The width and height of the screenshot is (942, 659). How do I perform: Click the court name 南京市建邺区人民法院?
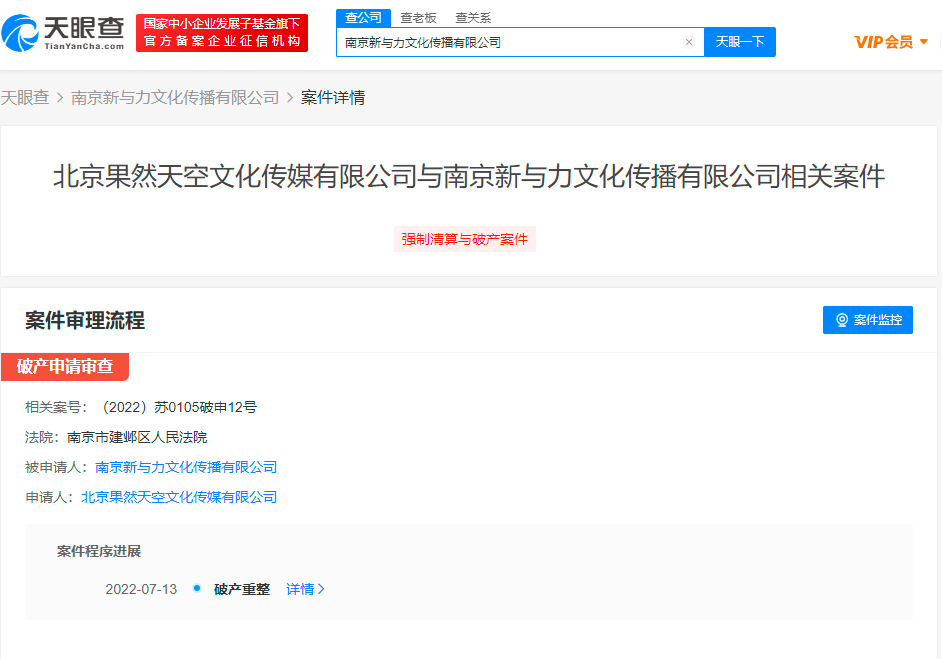[137, 437]
